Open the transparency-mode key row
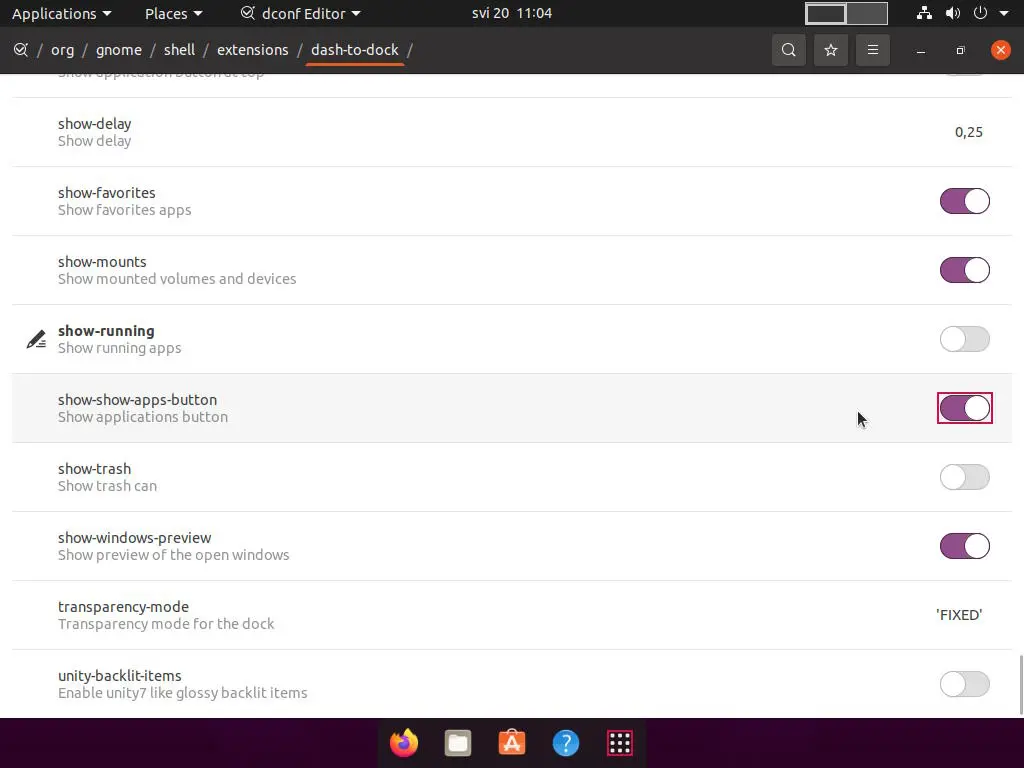 (x=512, y=615)
